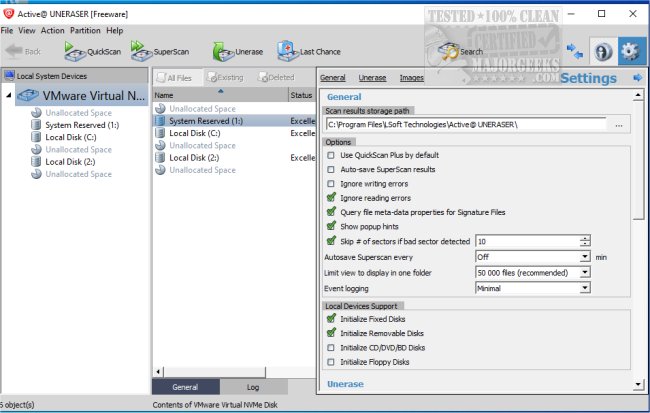Screen dimensions: 650x413
Task: Toggle Query file meta-data properties option
Action: (x=331, y=212)
